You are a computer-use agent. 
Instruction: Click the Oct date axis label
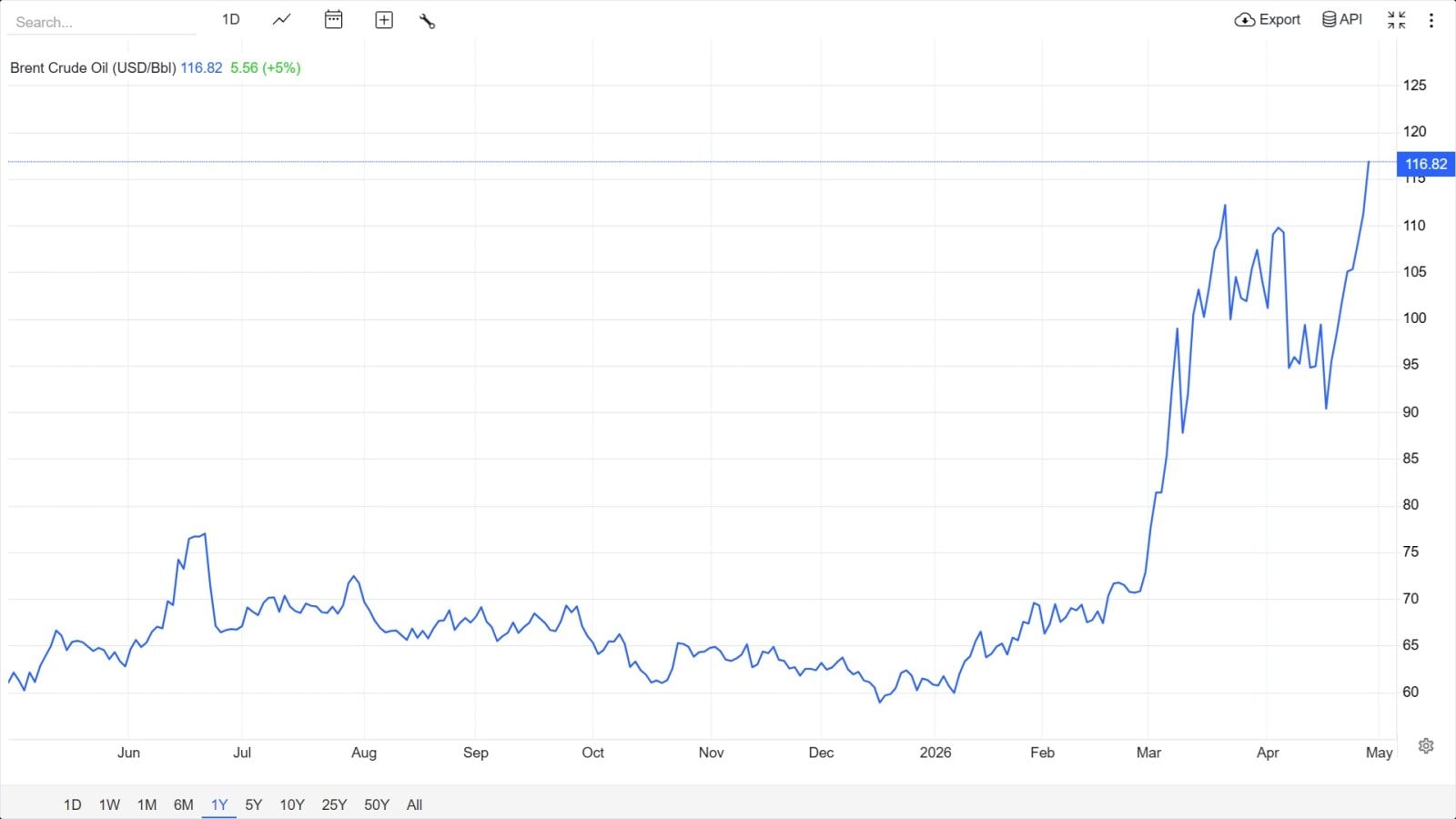[x=593, y=753]
